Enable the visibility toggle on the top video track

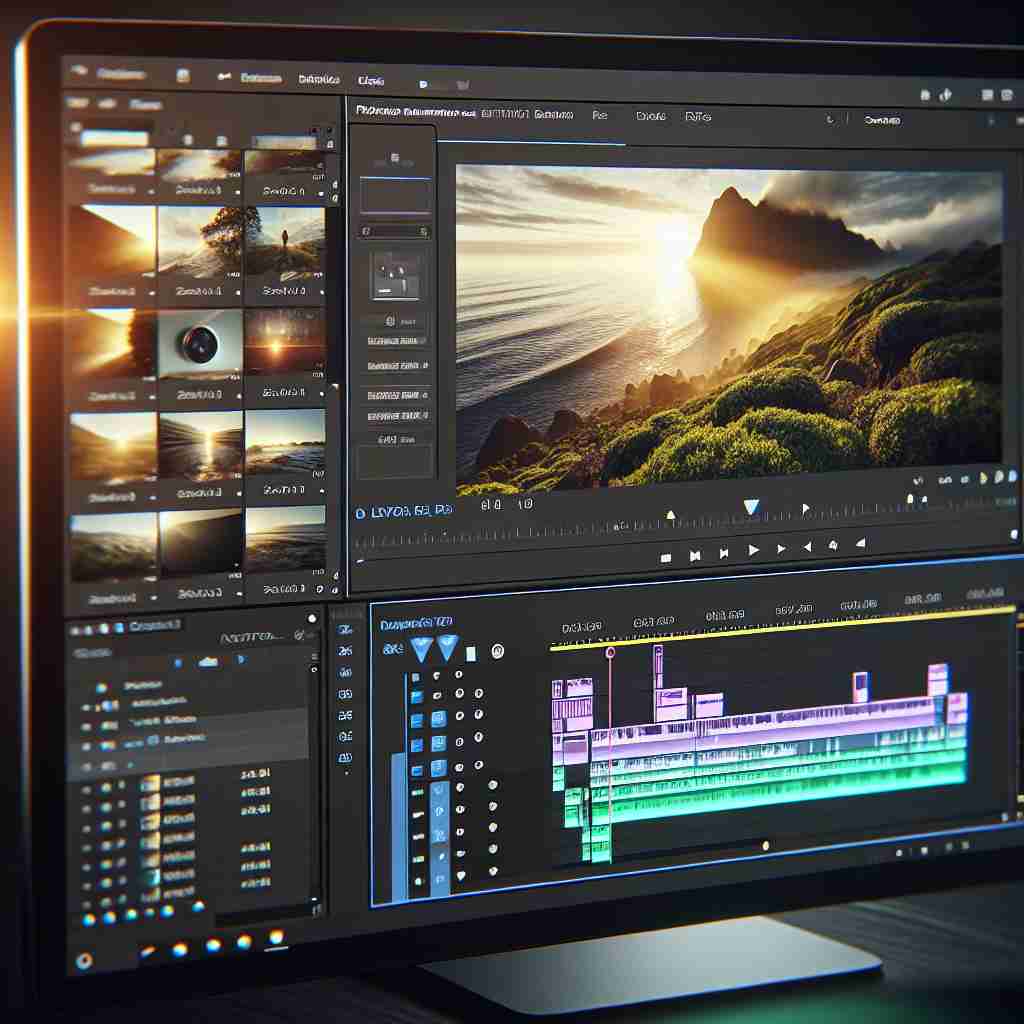(438, 678)
